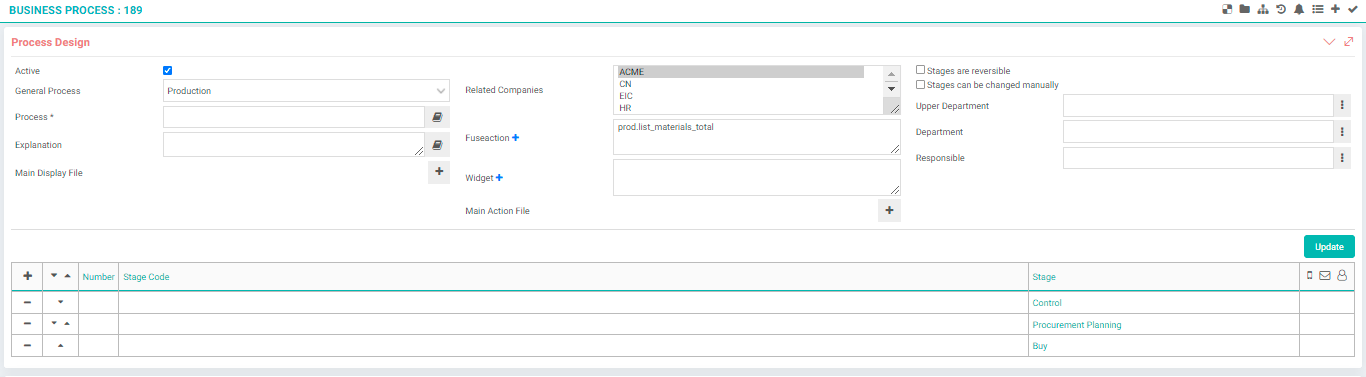Focus the Department input field
This screenshot has width=1366, height=377.
tap(1199, 132)
